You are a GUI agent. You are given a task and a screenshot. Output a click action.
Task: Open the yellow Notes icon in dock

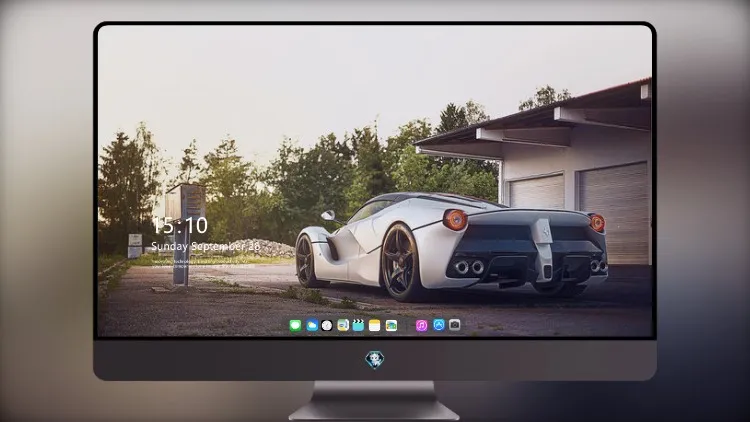pyautogui.click(x=375, y=326)
